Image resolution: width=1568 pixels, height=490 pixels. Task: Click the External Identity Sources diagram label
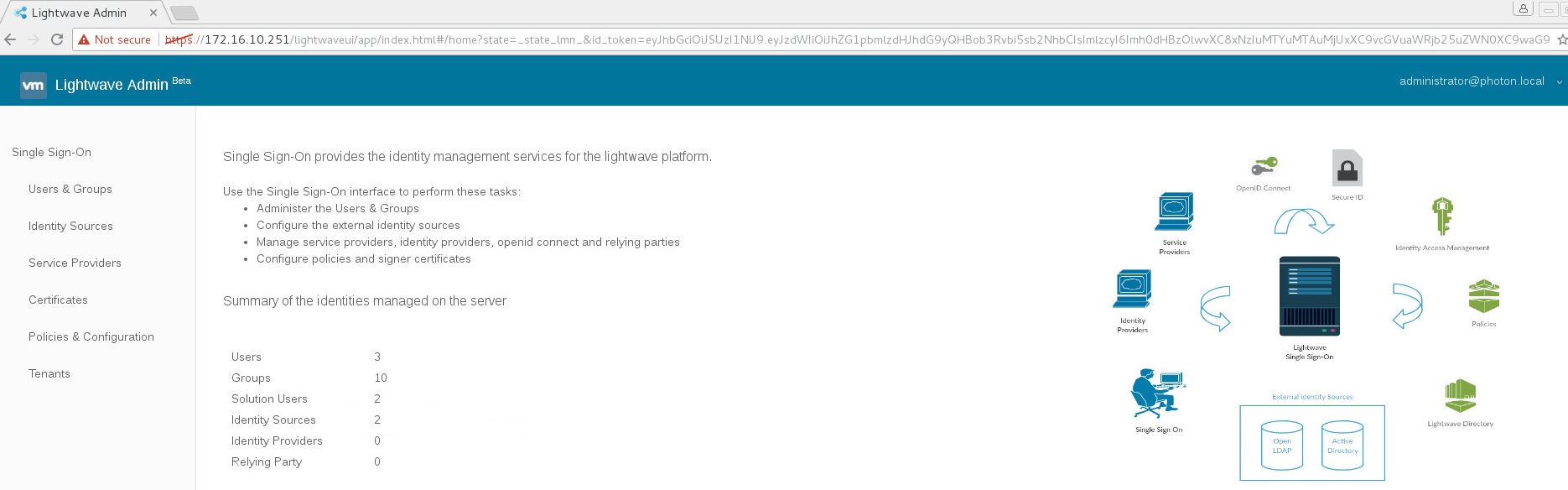coord(1312,397)
